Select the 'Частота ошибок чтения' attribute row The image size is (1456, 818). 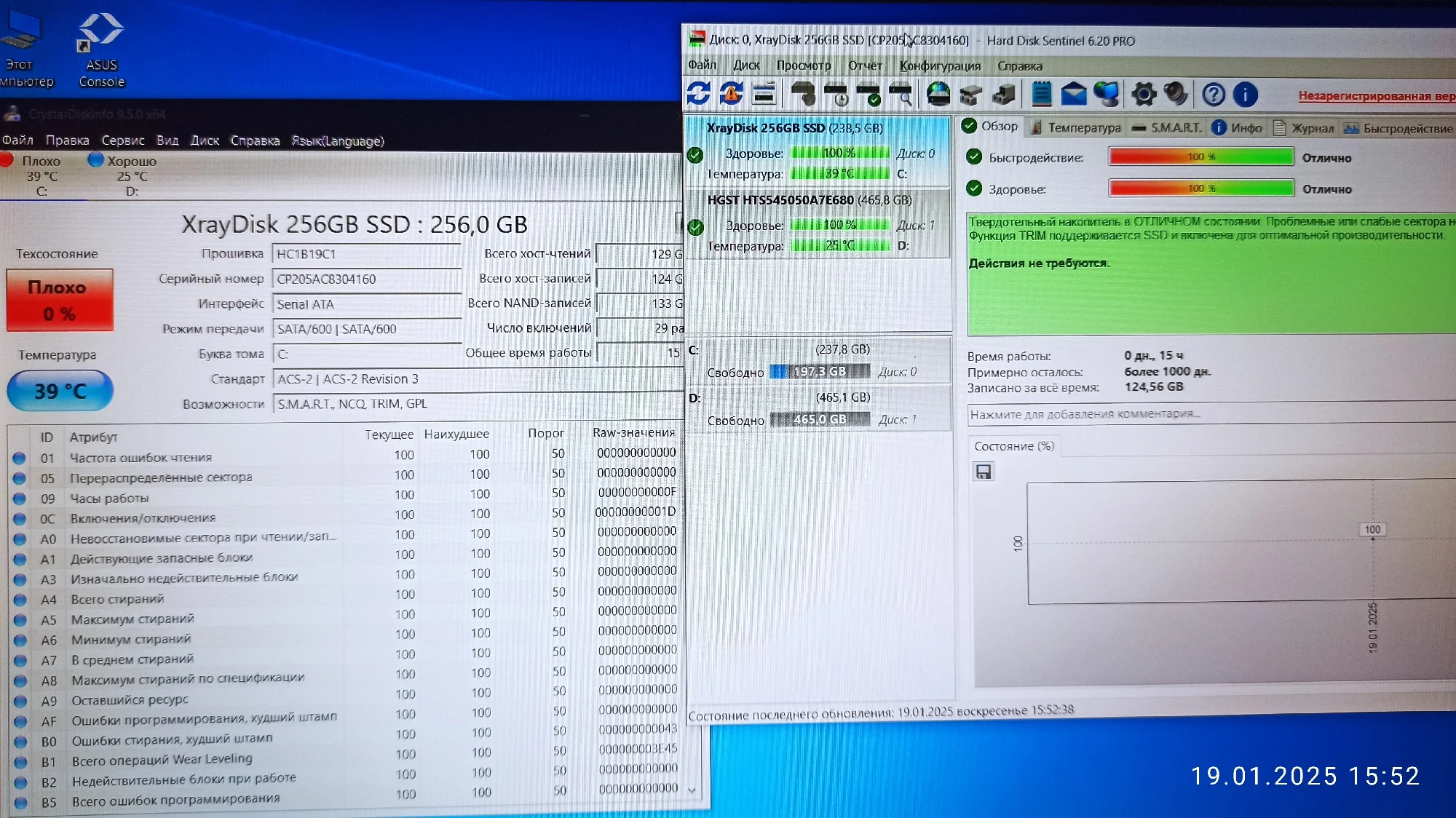click(346, 456)
